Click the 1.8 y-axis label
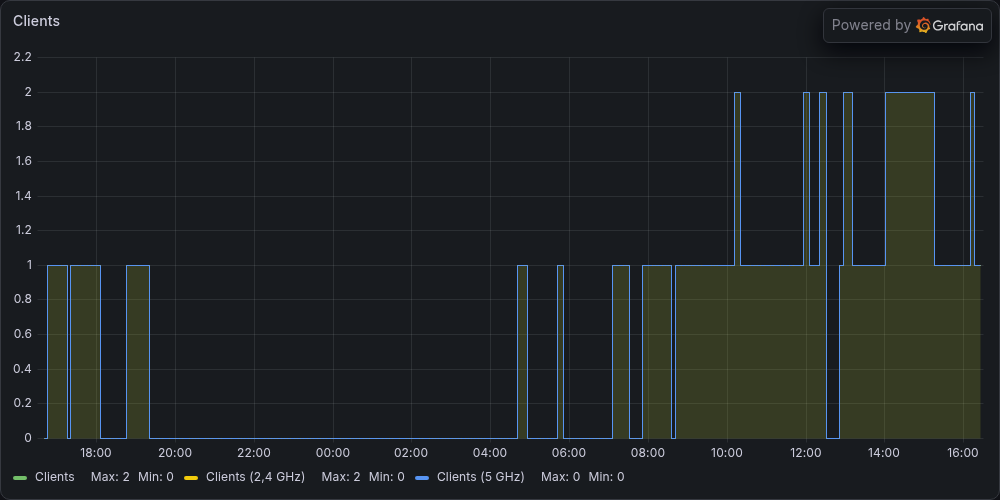 click(x=22, y=126)
